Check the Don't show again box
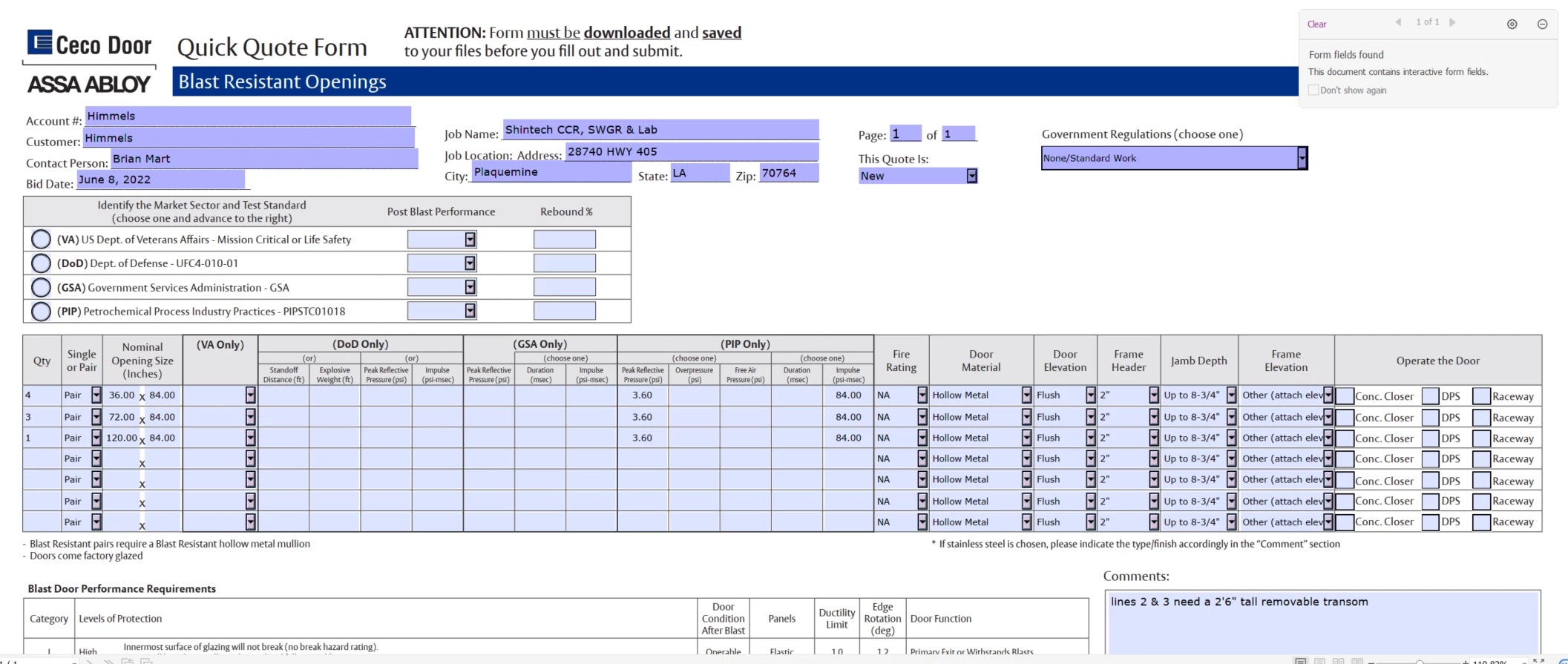The height and width of the screenshot is (664, 1568). click(1313, 90)
